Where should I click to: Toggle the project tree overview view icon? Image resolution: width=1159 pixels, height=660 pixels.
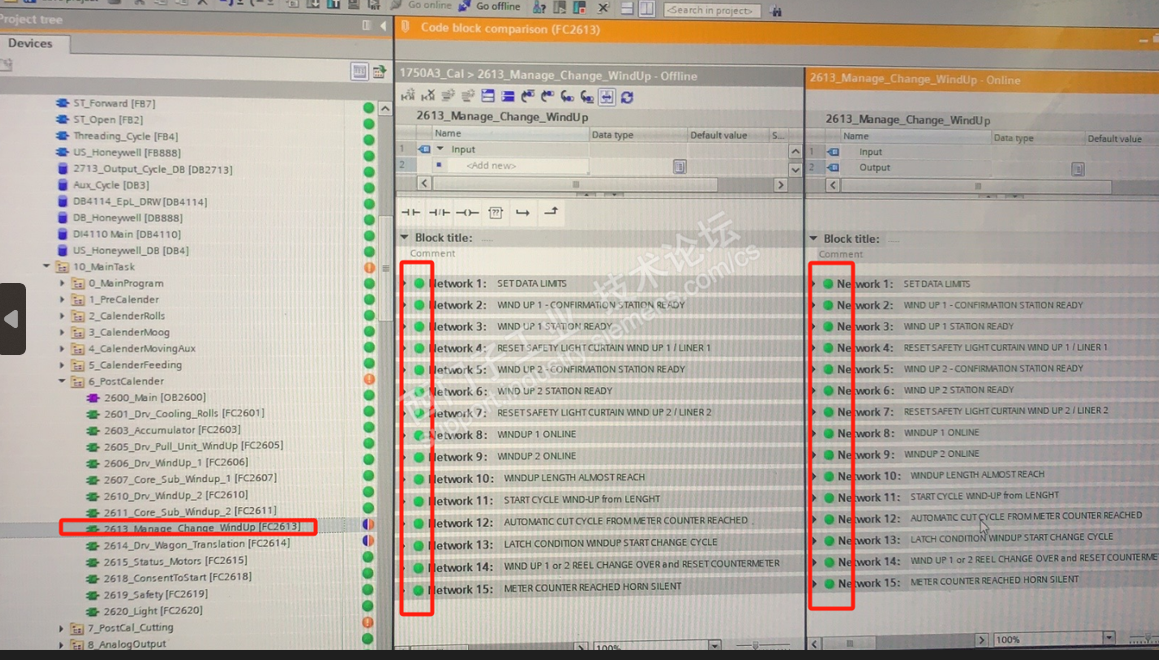[x=359, y=71]
